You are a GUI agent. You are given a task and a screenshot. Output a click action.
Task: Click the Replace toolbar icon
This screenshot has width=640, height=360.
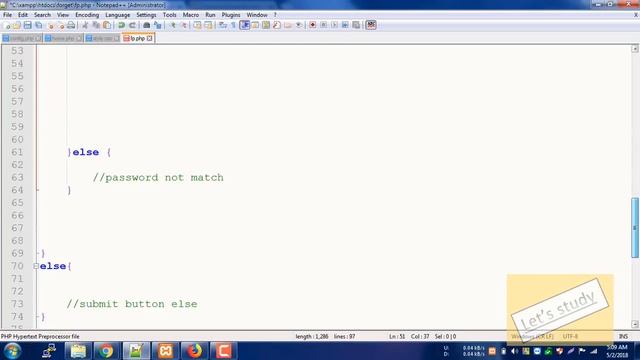click(158, 25)
